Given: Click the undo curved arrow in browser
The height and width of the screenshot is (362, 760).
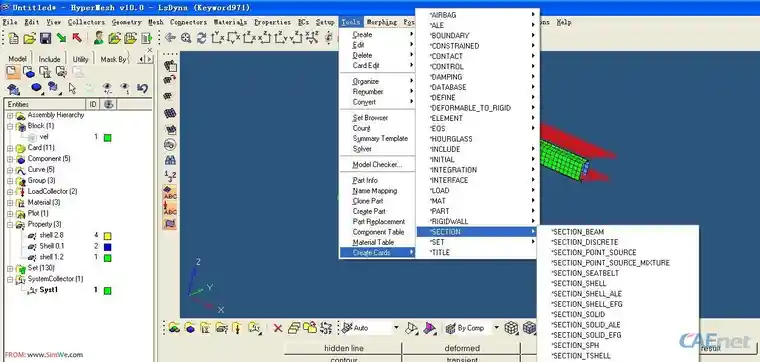Looking at the screenshot, I should (x=142, y=88).
